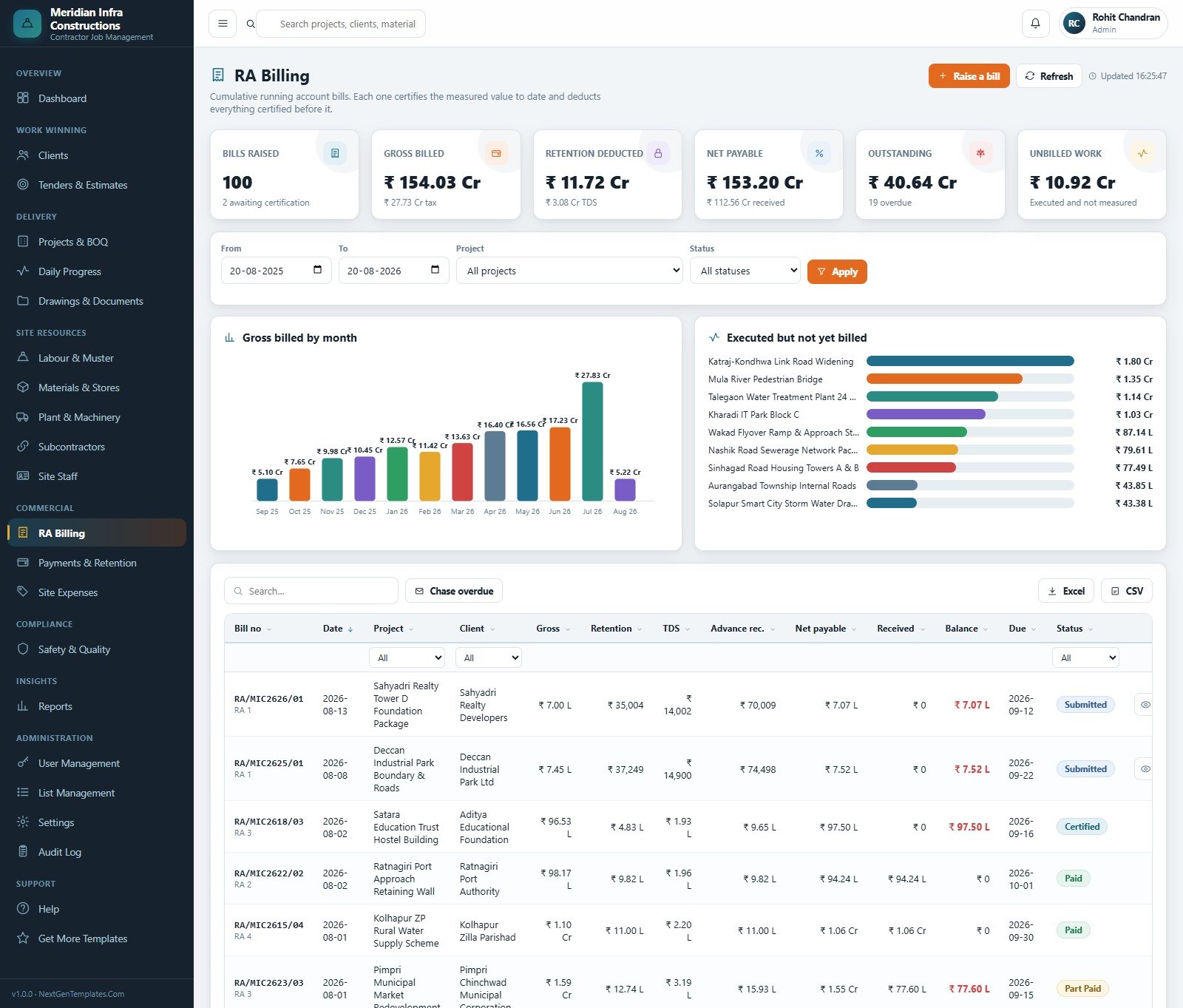This screenshot has height=1008, width=1183.
Task: Focus the bills table Search field
Action: click(x=311, y=591)
